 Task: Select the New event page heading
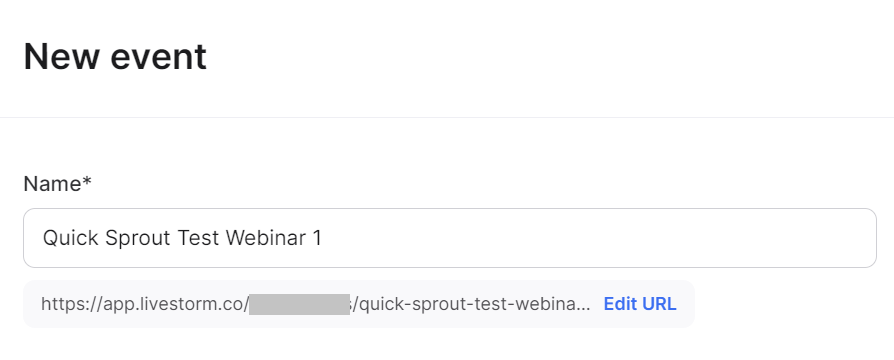[115, 56]
